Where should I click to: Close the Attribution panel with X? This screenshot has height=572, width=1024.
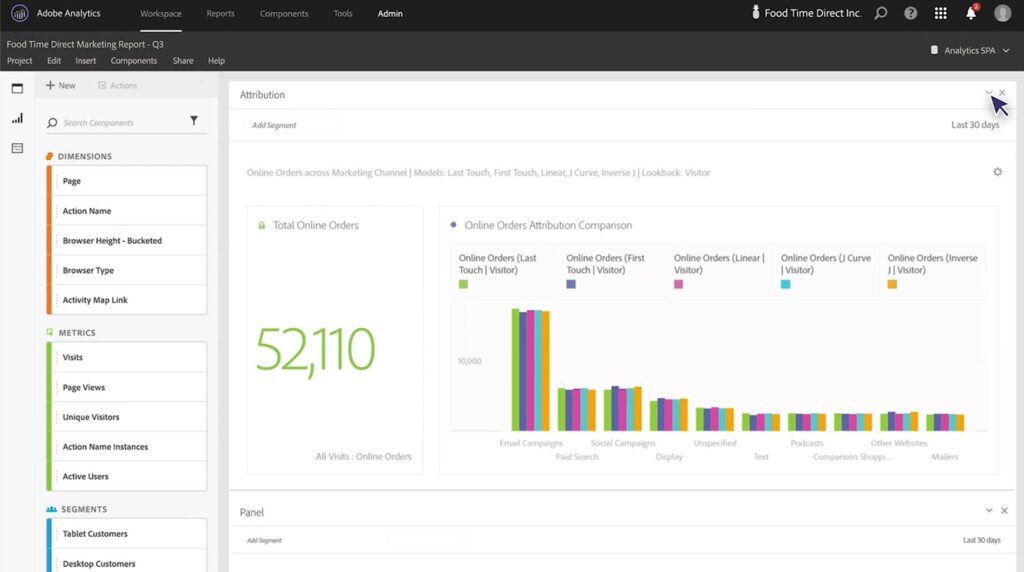1002,93
